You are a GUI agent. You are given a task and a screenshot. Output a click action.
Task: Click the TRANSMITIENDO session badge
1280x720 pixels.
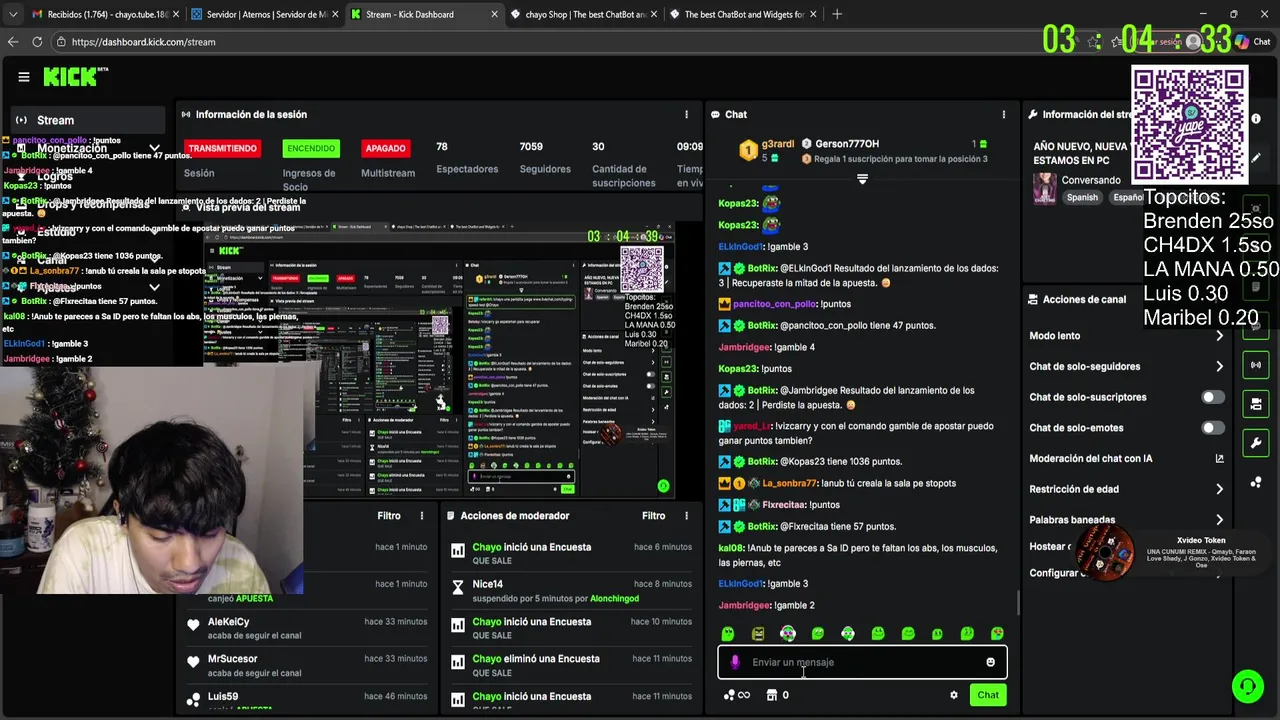point(222,148)
